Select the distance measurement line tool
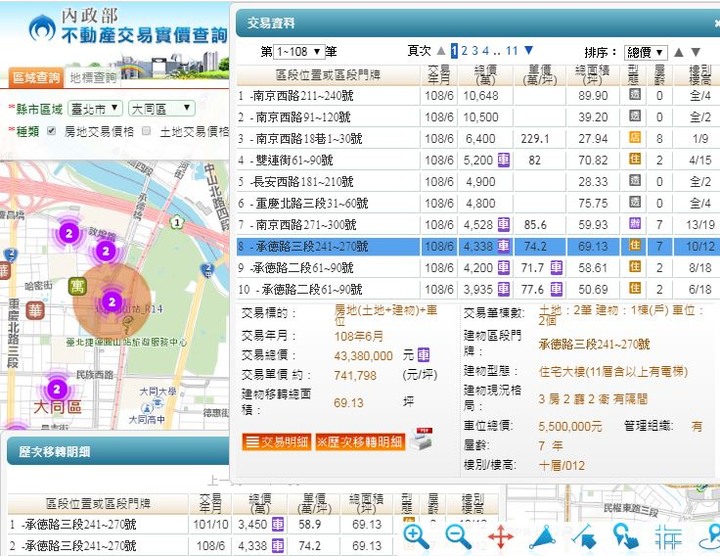Screen dimensions: 720x556 click(x=584, y=537)
